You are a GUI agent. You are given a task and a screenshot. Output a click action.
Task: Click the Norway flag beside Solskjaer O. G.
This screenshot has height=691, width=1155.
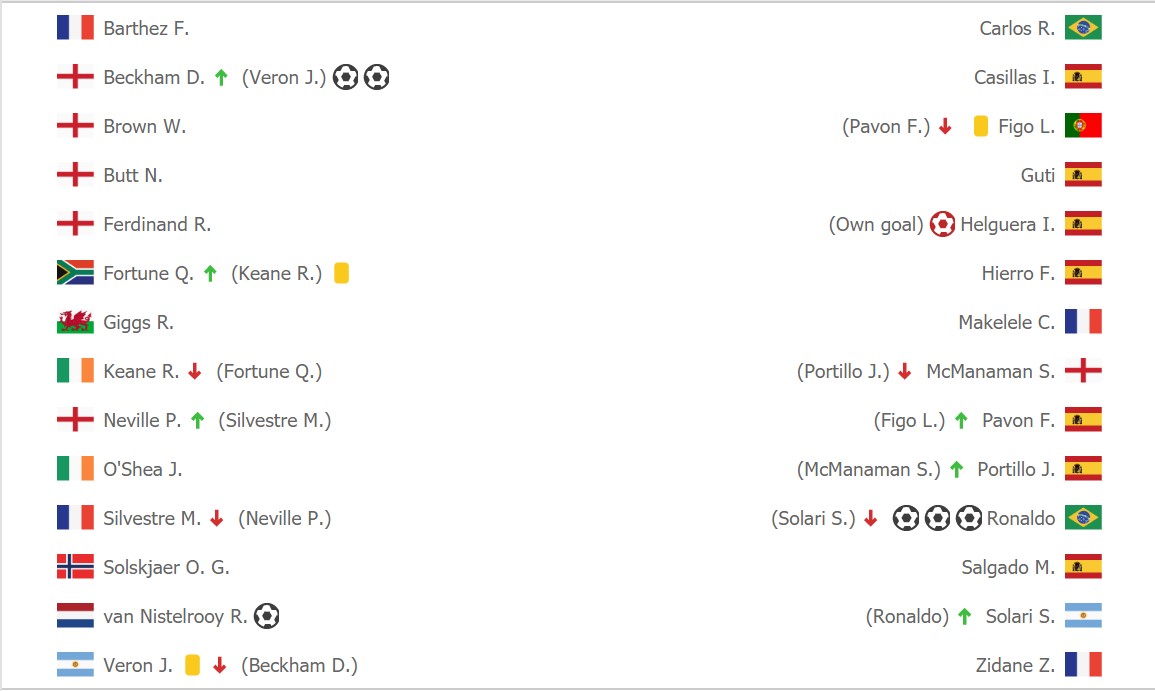pos(75,567)
